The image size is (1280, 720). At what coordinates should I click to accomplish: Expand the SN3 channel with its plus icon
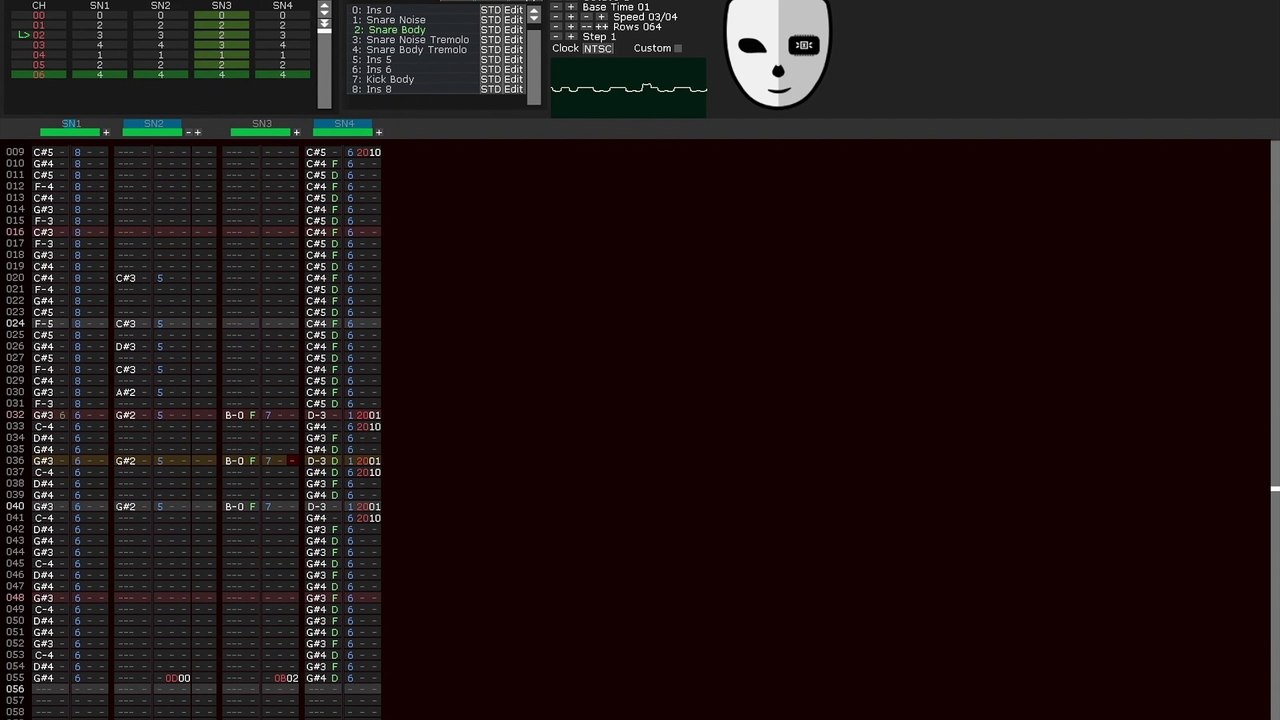pyautogui.click(x=296, y=132)
